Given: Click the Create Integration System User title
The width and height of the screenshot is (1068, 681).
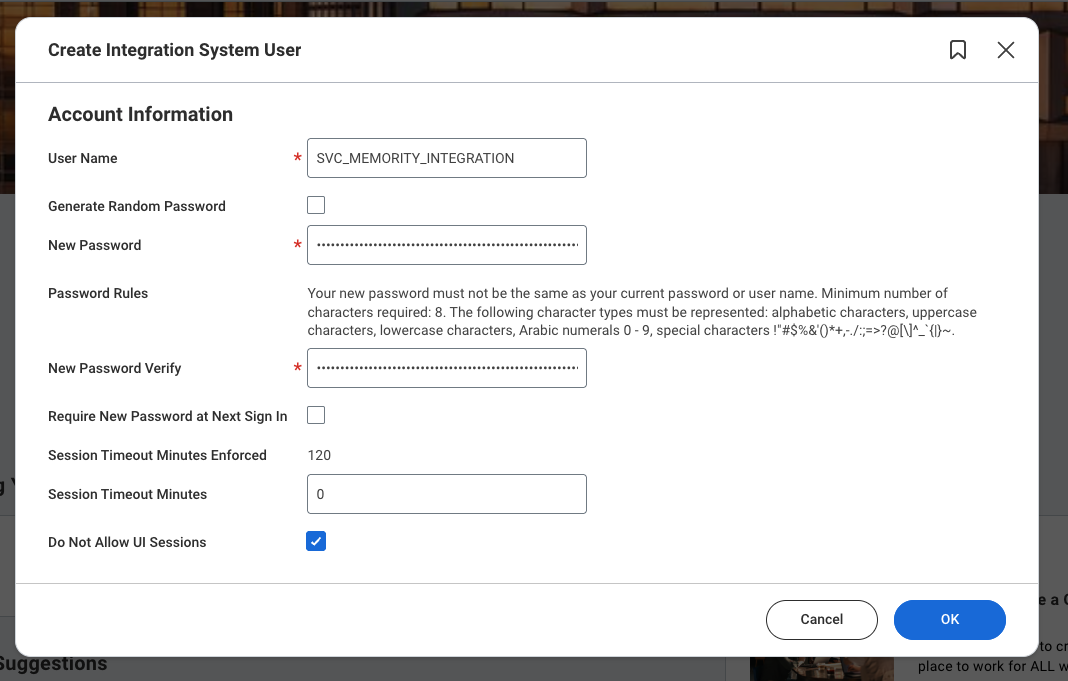Looking at the screenshot, I should [x=174, y=50].
